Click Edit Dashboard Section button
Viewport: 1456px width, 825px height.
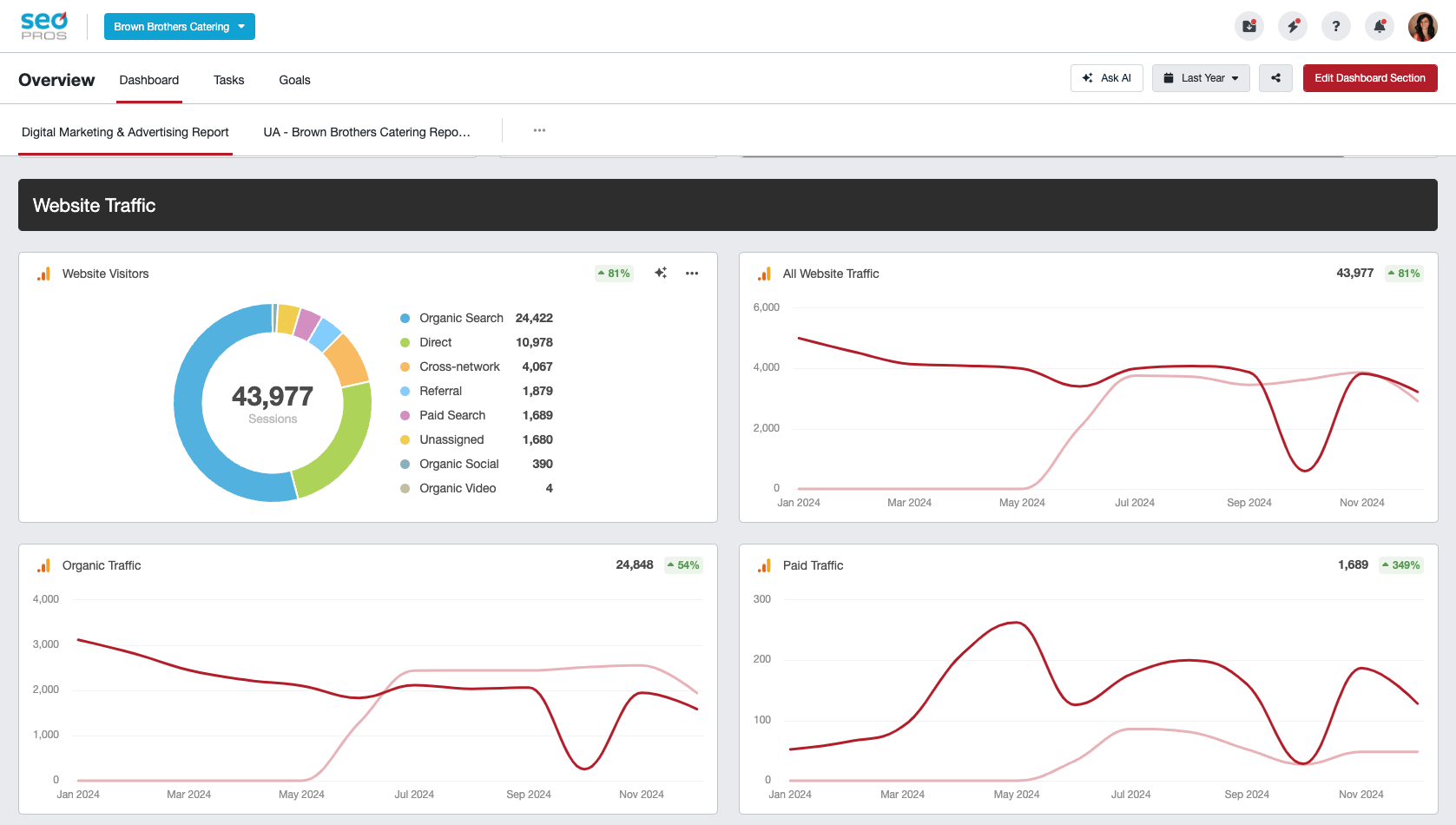[1369, 78]
